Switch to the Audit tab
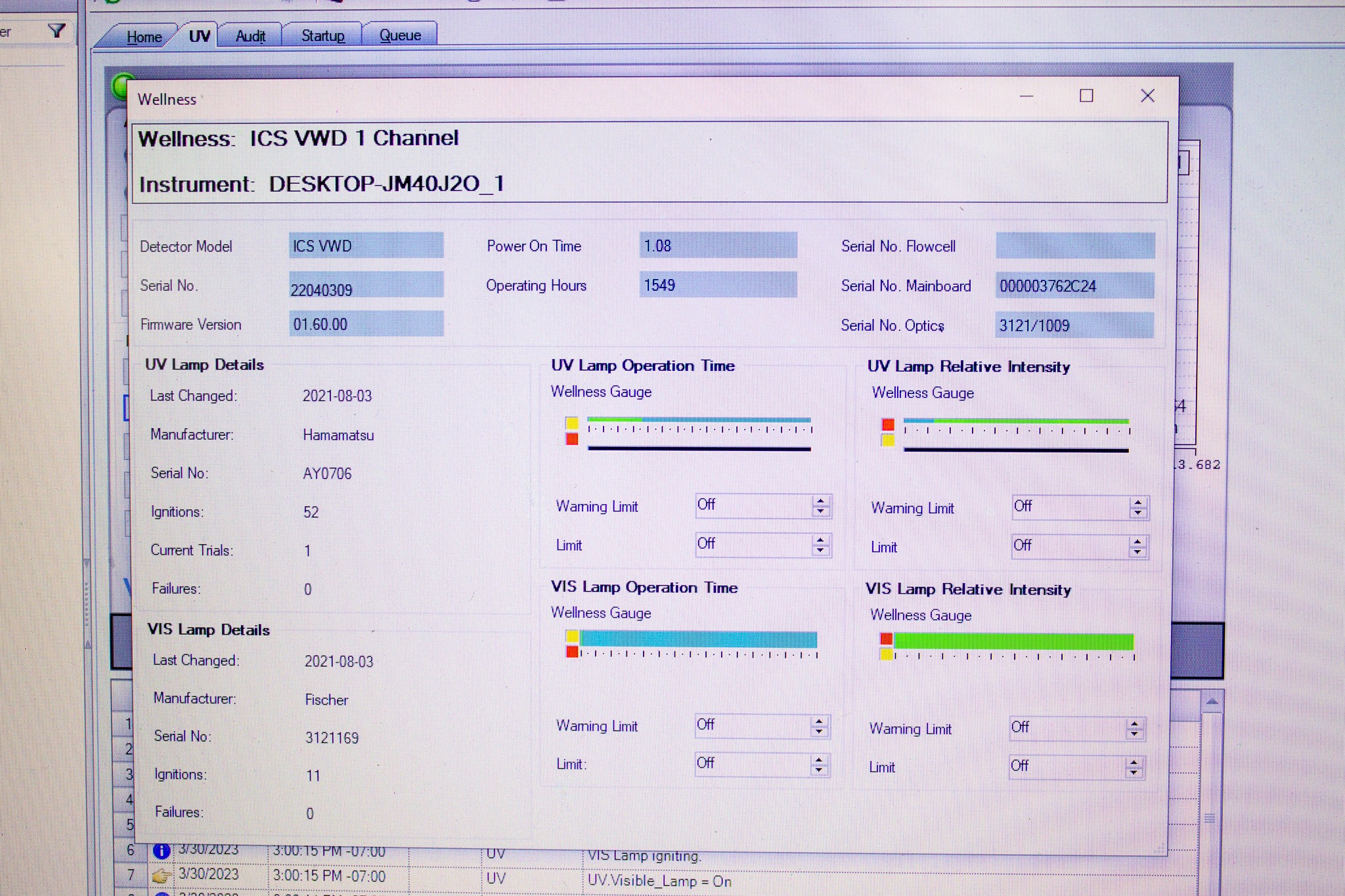 pyautogui.click(x=250, y=37)
